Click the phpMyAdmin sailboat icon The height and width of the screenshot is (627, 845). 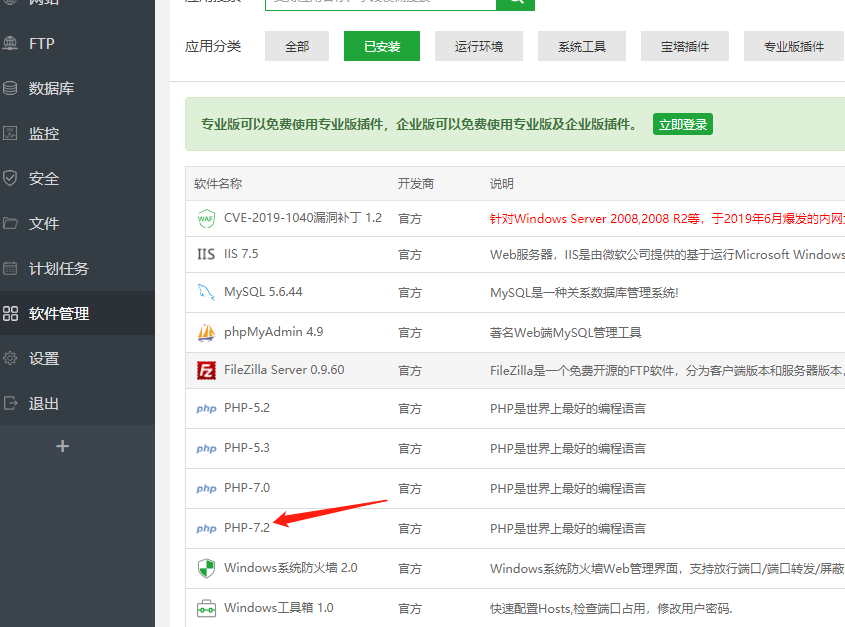(206, 332)
